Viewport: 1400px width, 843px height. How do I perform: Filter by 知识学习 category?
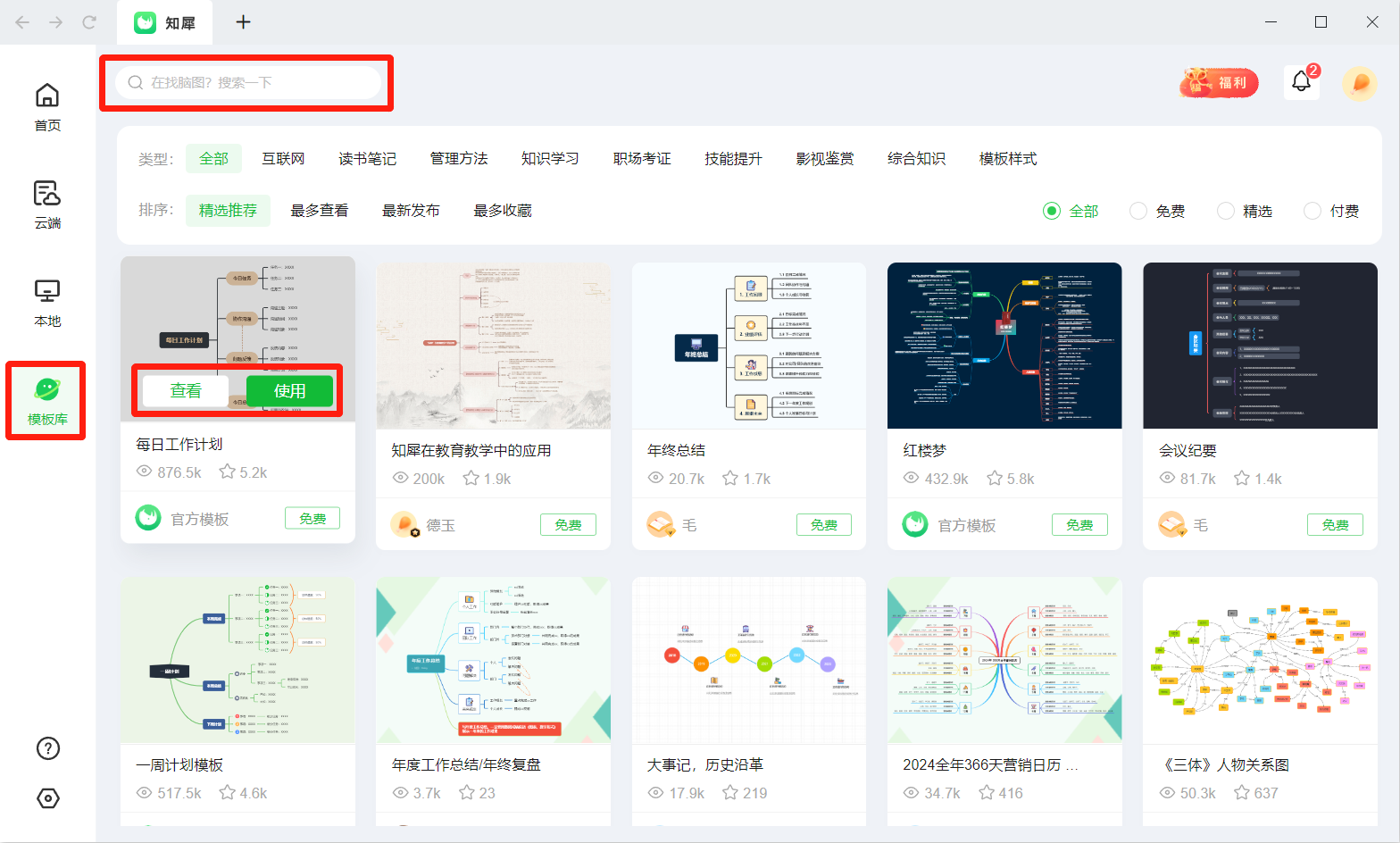(x=550, y=159)
